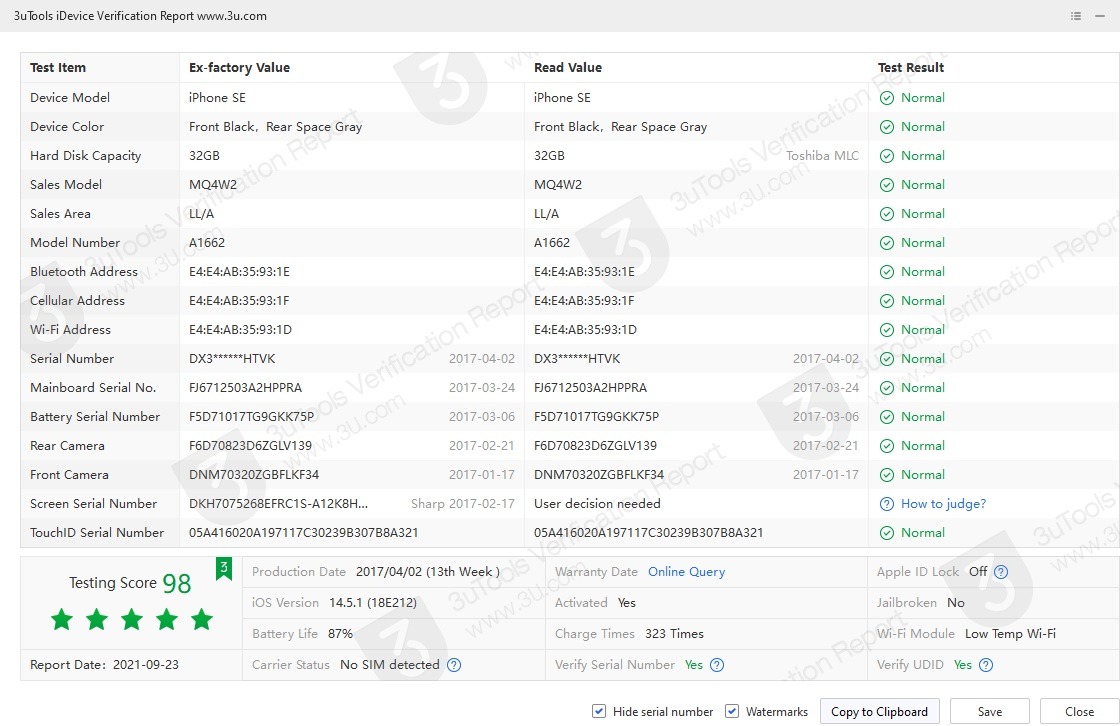Image resolution: width=1120 pixels, height=726 pixels.
Task: Click the Normal check icon for Wi-Fi Address
Action: click(886, 330)
